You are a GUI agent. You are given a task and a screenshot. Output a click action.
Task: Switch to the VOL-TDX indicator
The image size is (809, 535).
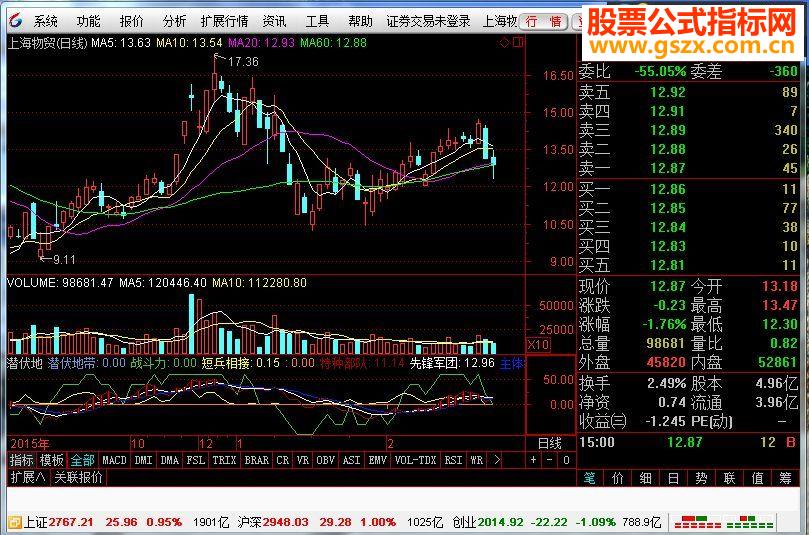point(415,460)
